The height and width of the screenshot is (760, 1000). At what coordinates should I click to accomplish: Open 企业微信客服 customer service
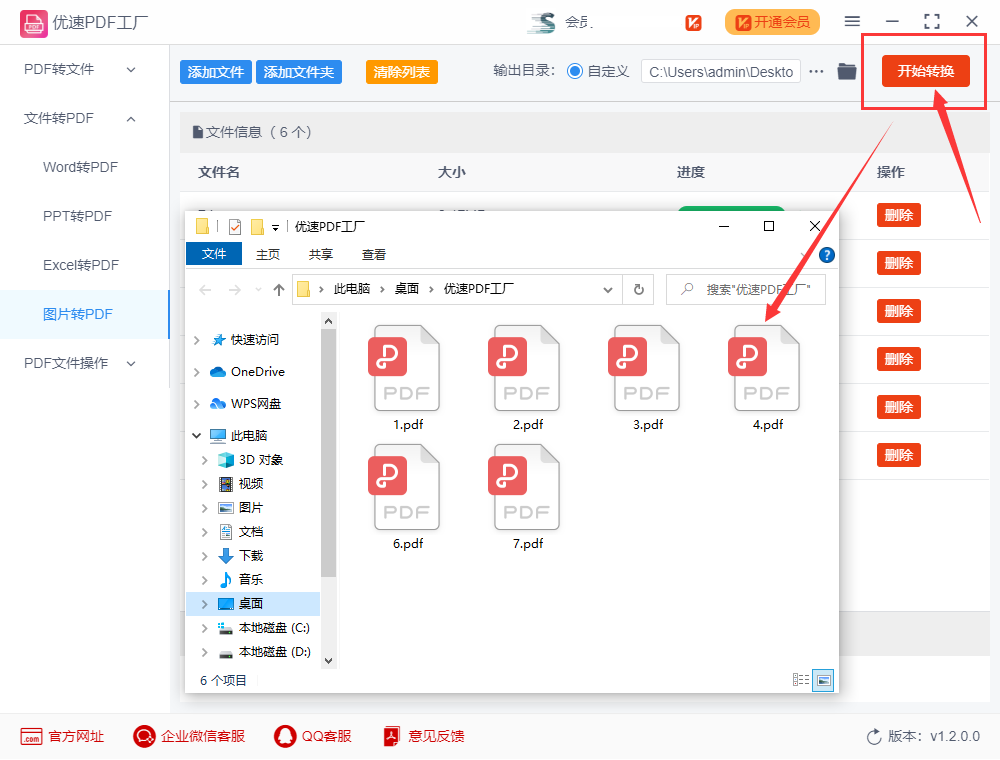click(190, 736)
